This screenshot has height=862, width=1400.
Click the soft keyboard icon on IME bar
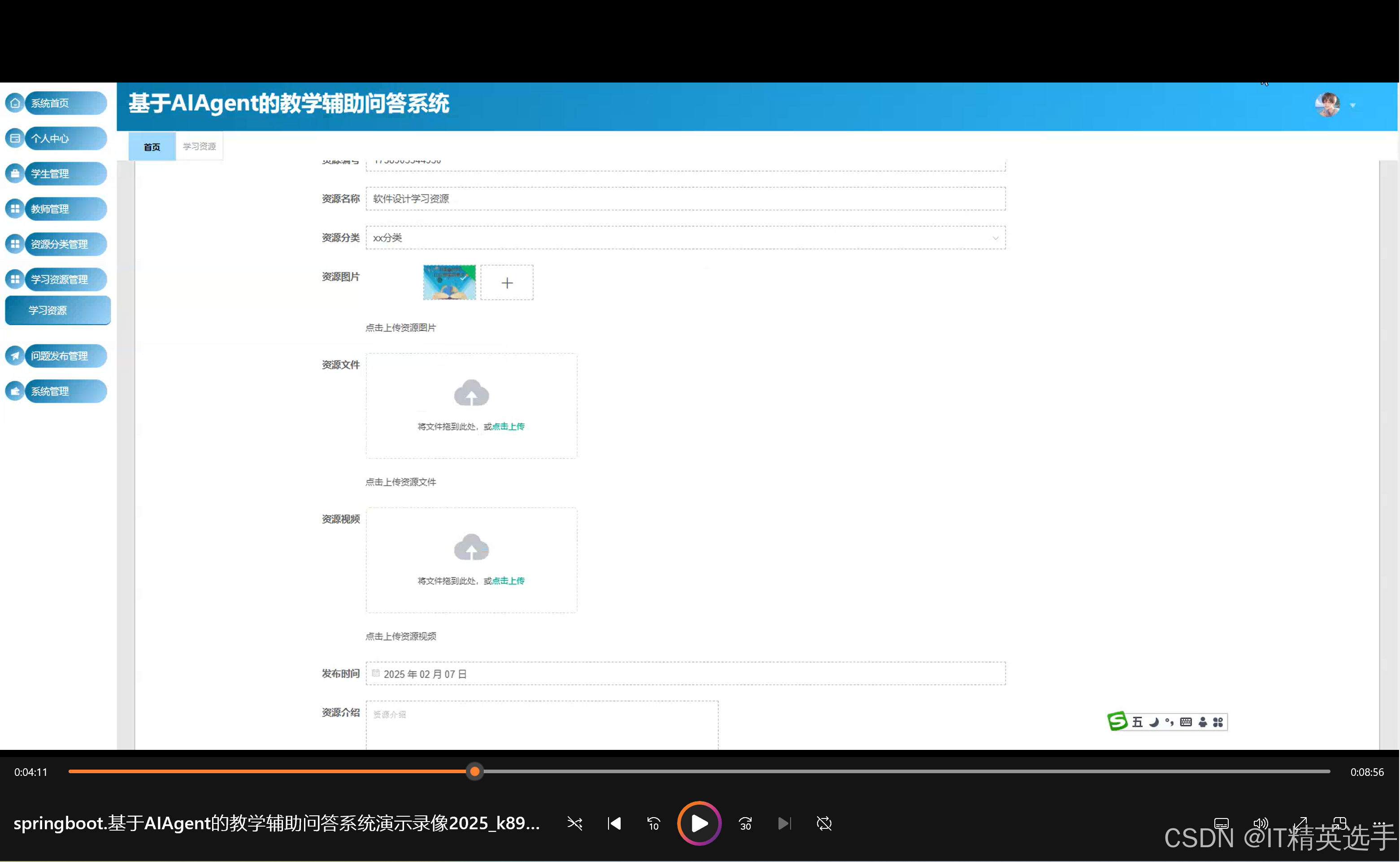[x=1186, y=723]
